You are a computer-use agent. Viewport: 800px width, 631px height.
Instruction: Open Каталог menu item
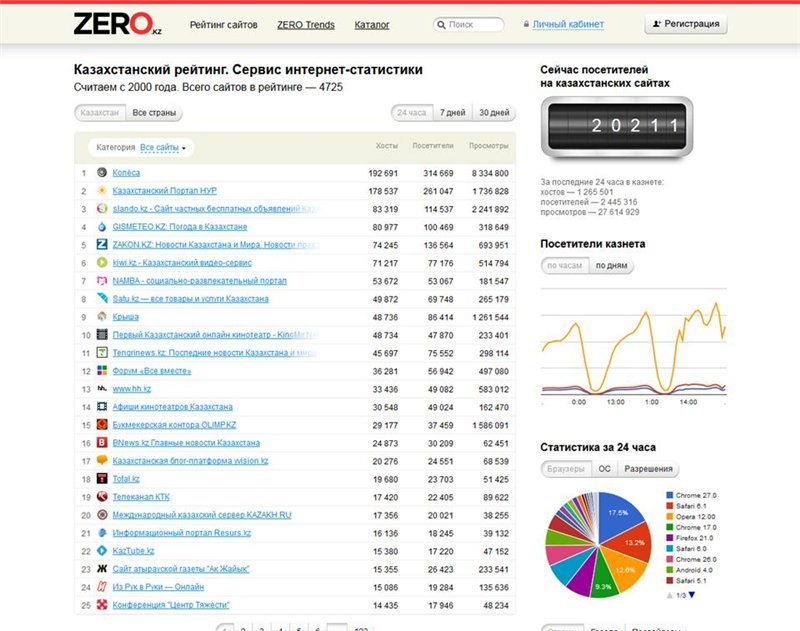pos(372,24)
